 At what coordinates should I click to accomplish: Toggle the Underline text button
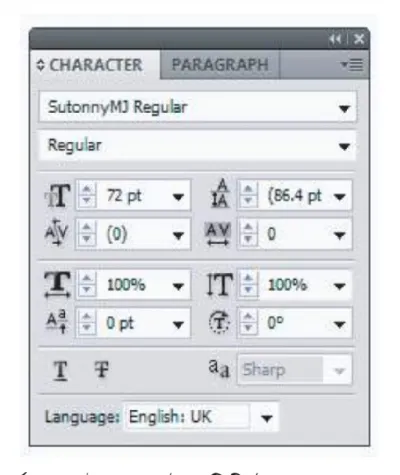[x=61, y=370]
